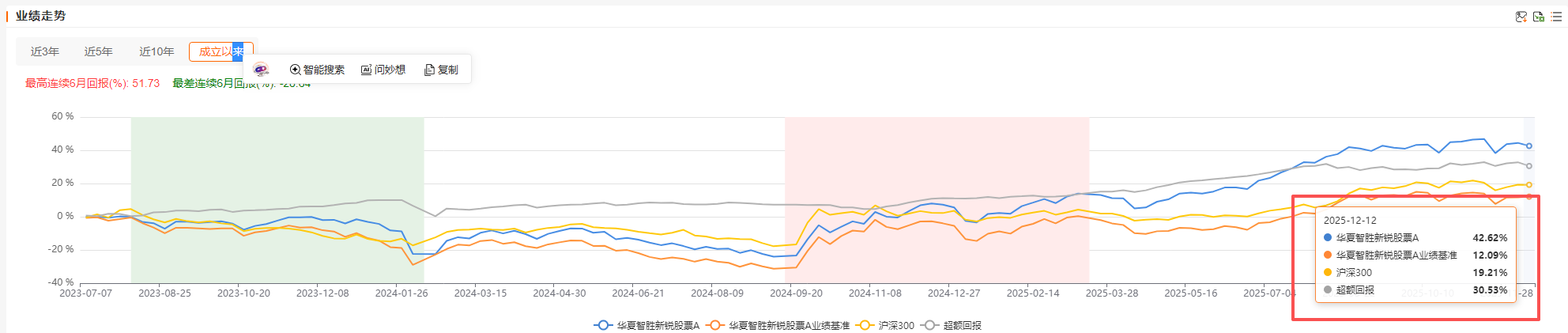Select the 近5年 period tab

click(99, 51)
